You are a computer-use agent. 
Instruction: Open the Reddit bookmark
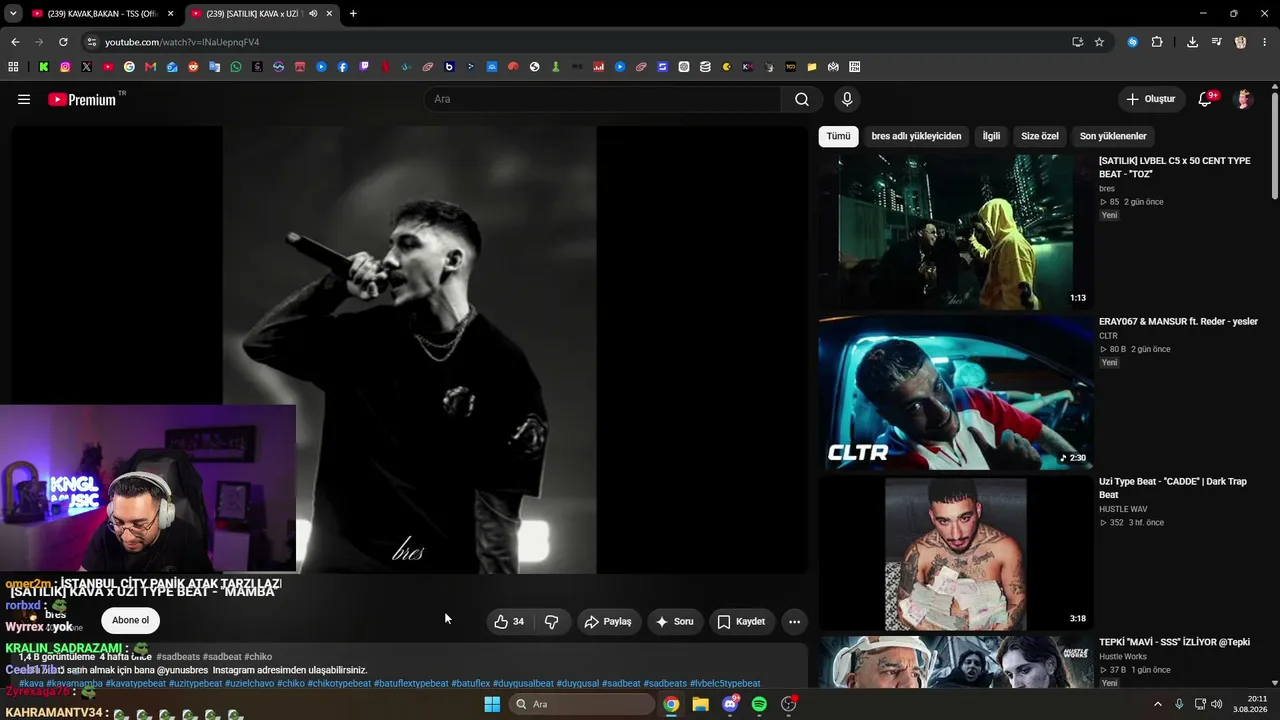(x=193, y=67)
